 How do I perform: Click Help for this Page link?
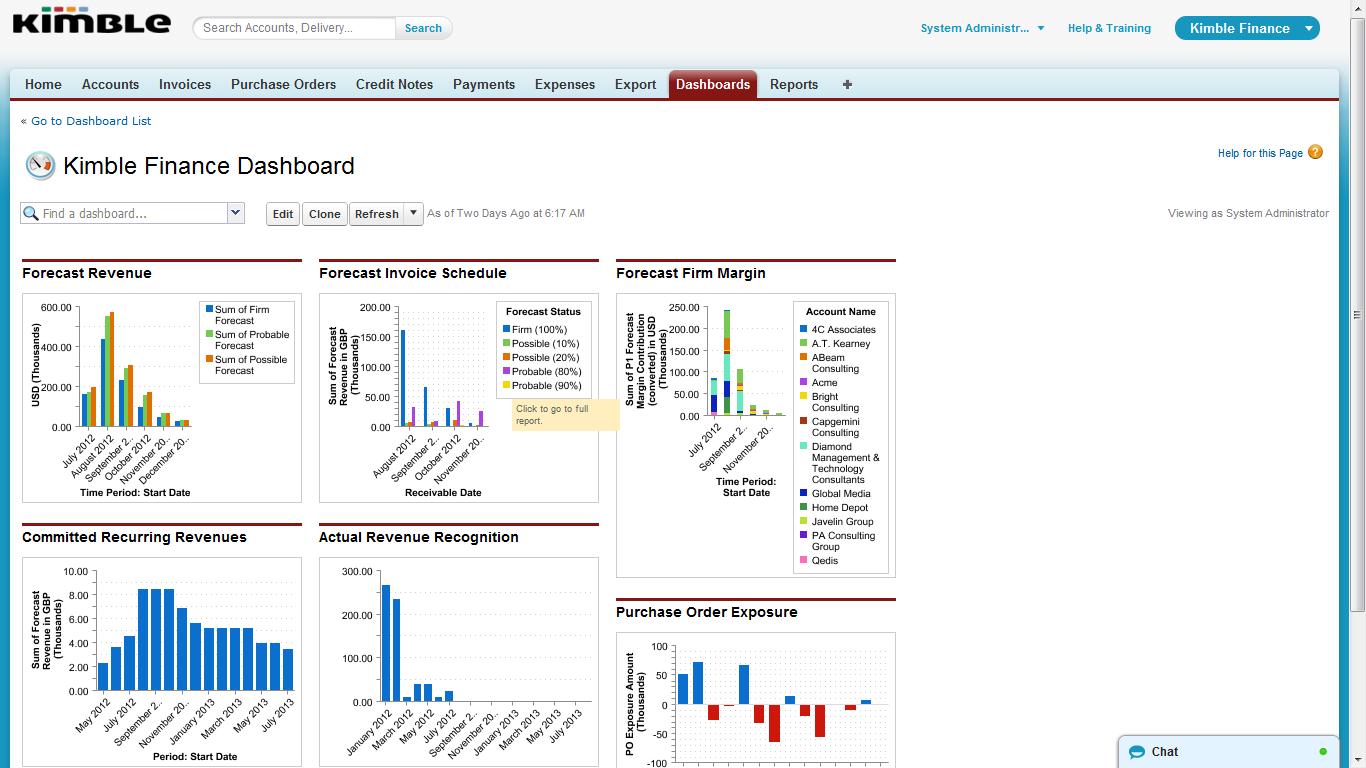[x=1260, y=153]
